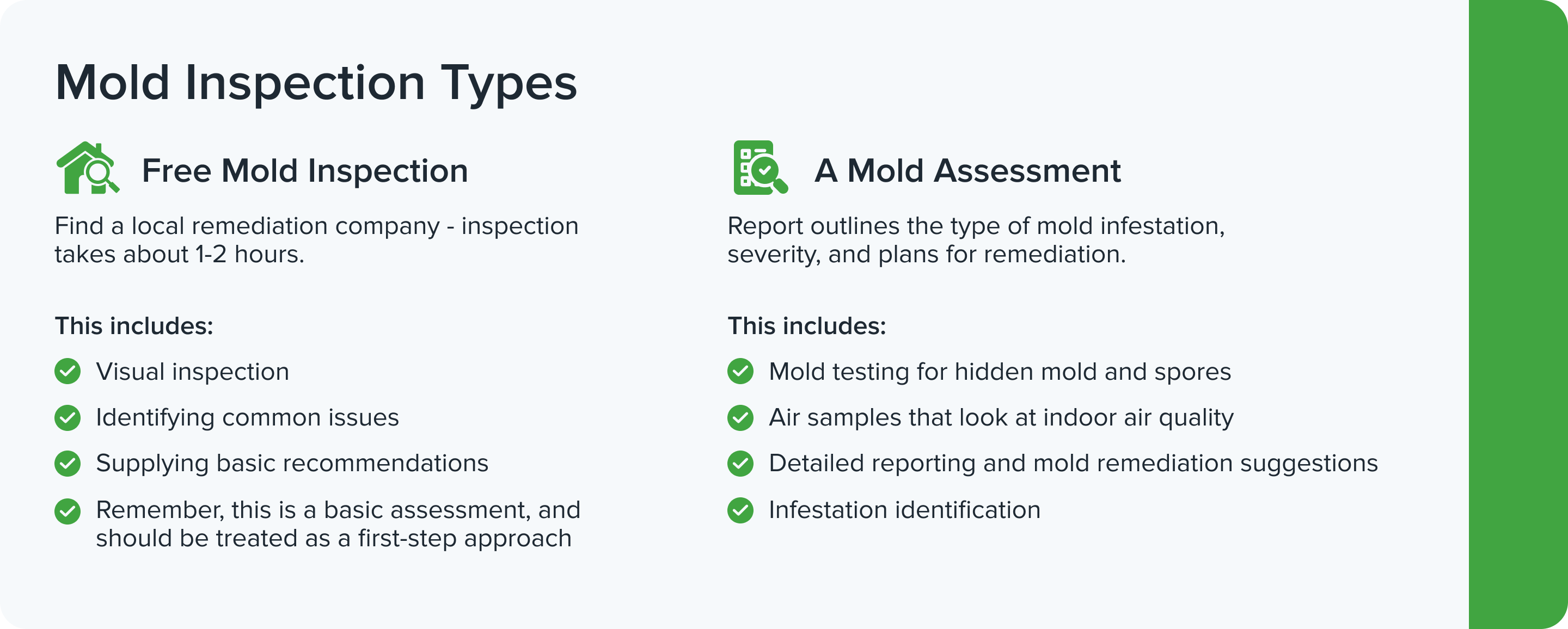Click the checklist with magnifier icon
The height and width of the screenshot is (629, 1568).
(759, 169)
